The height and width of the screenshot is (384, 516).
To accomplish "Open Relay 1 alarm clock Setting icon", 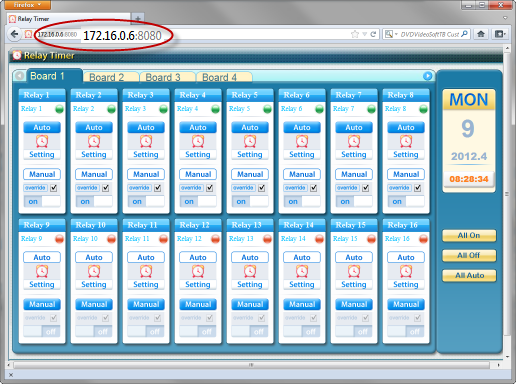I will (x=42, y=141).
